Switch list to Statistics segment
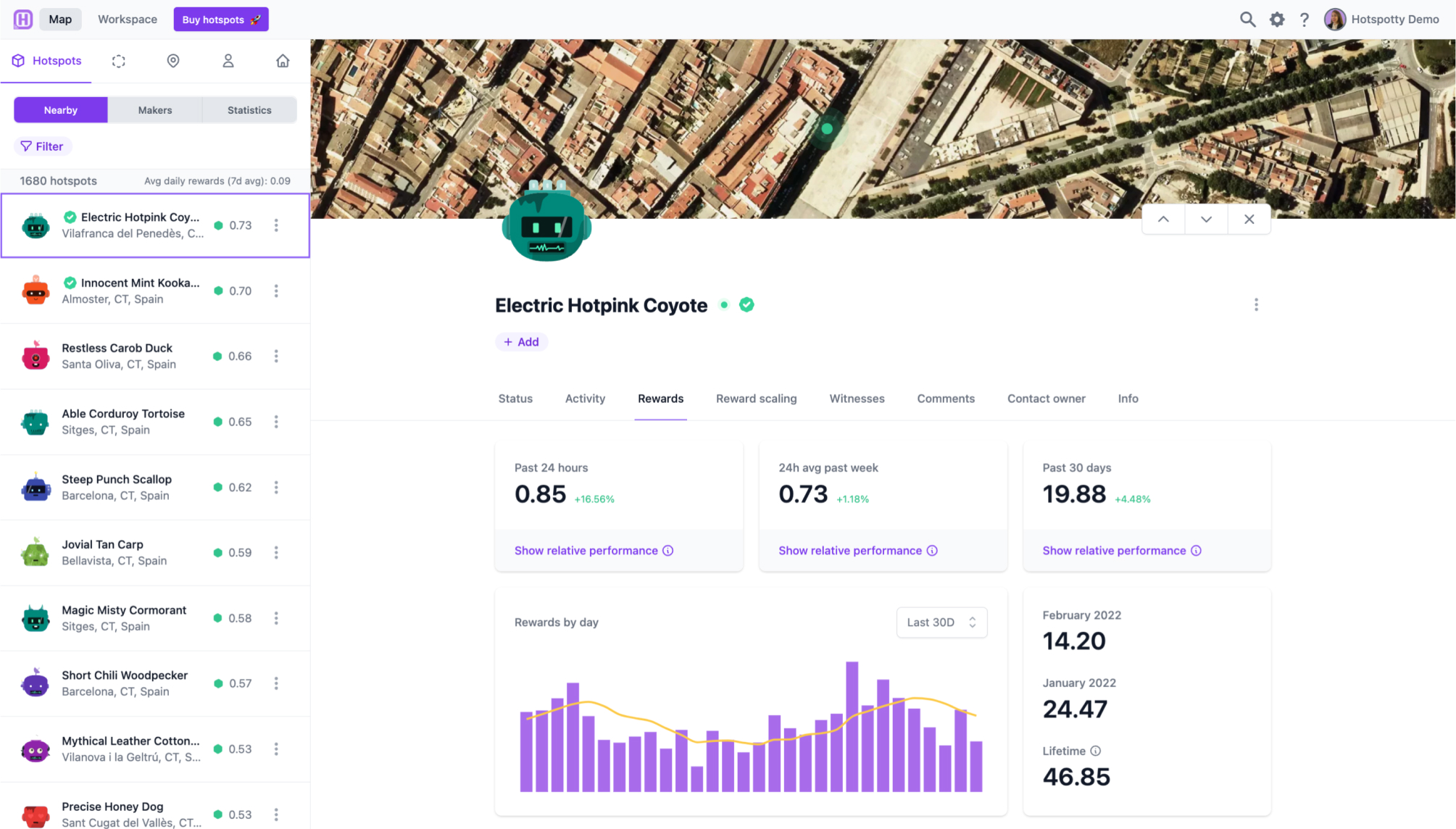The width and height of the screenshot is (1456, 829). point(249,110)
